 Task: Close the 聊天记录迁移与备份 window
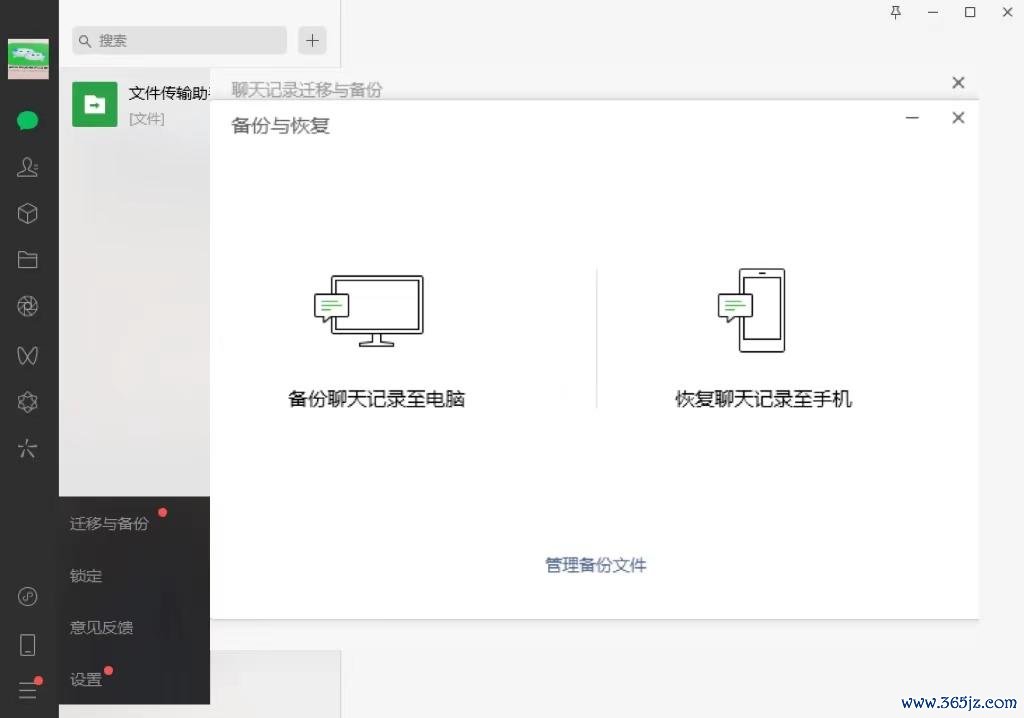(x=958, y=82)
